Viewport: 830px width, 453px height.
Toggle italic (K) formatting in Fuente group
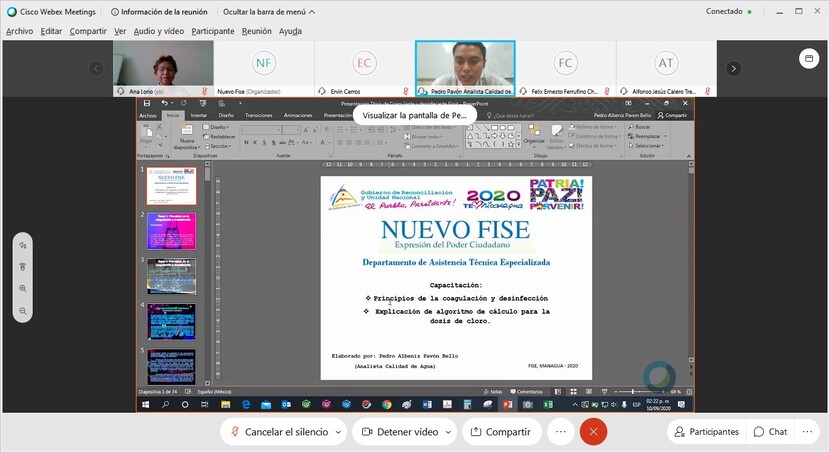(x=255, y=142)
